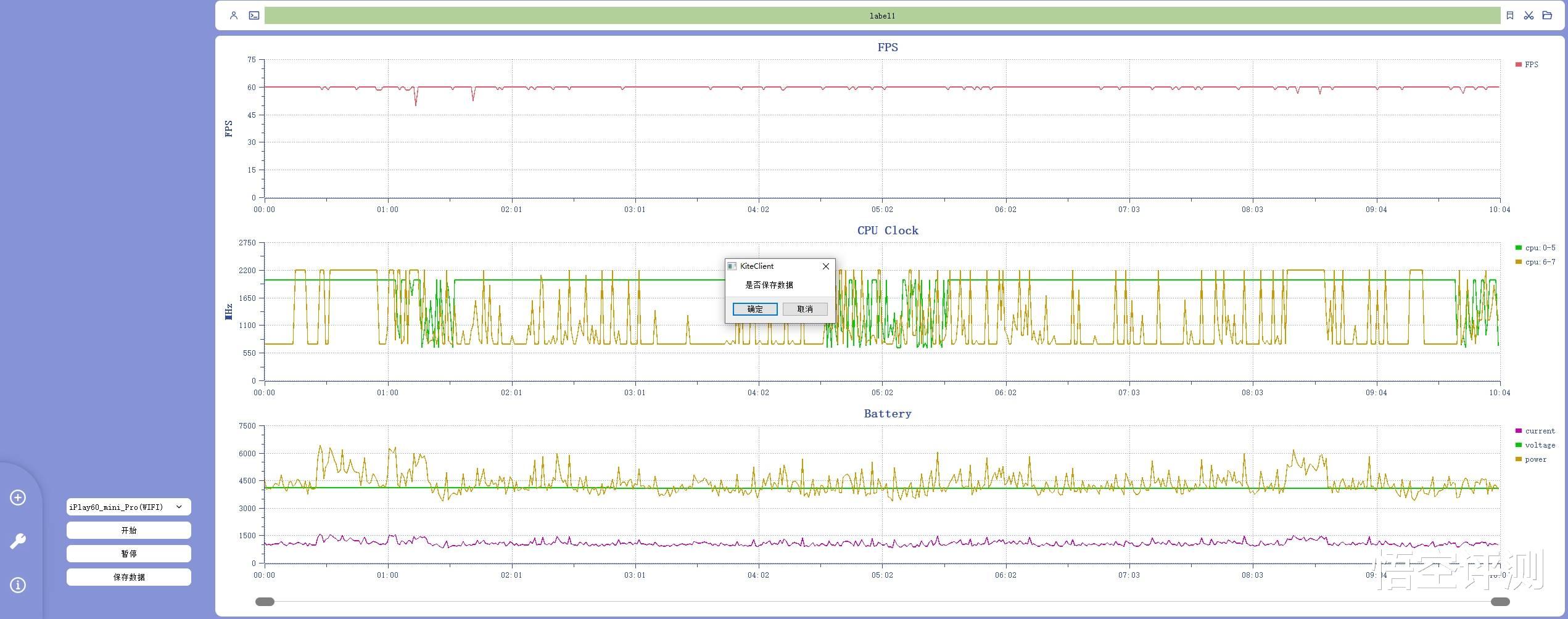The height and width of the screenshot is (619, 1568).
Task: Click the 是否保存数据 dialog message
Action: (769, 285)
